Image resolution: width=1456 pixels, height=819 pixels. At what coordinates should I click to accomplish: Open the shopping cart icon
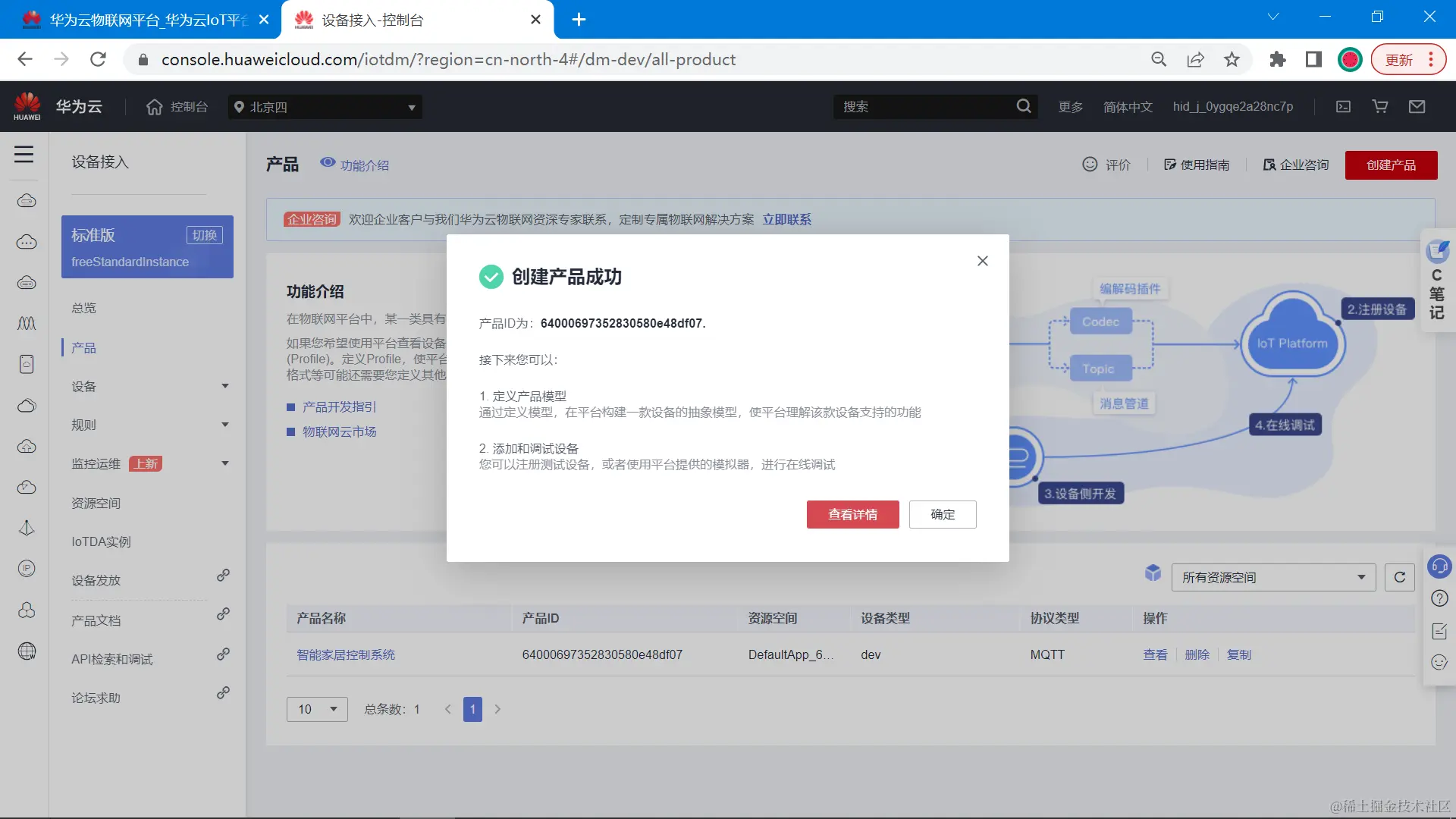(1380, 107)
